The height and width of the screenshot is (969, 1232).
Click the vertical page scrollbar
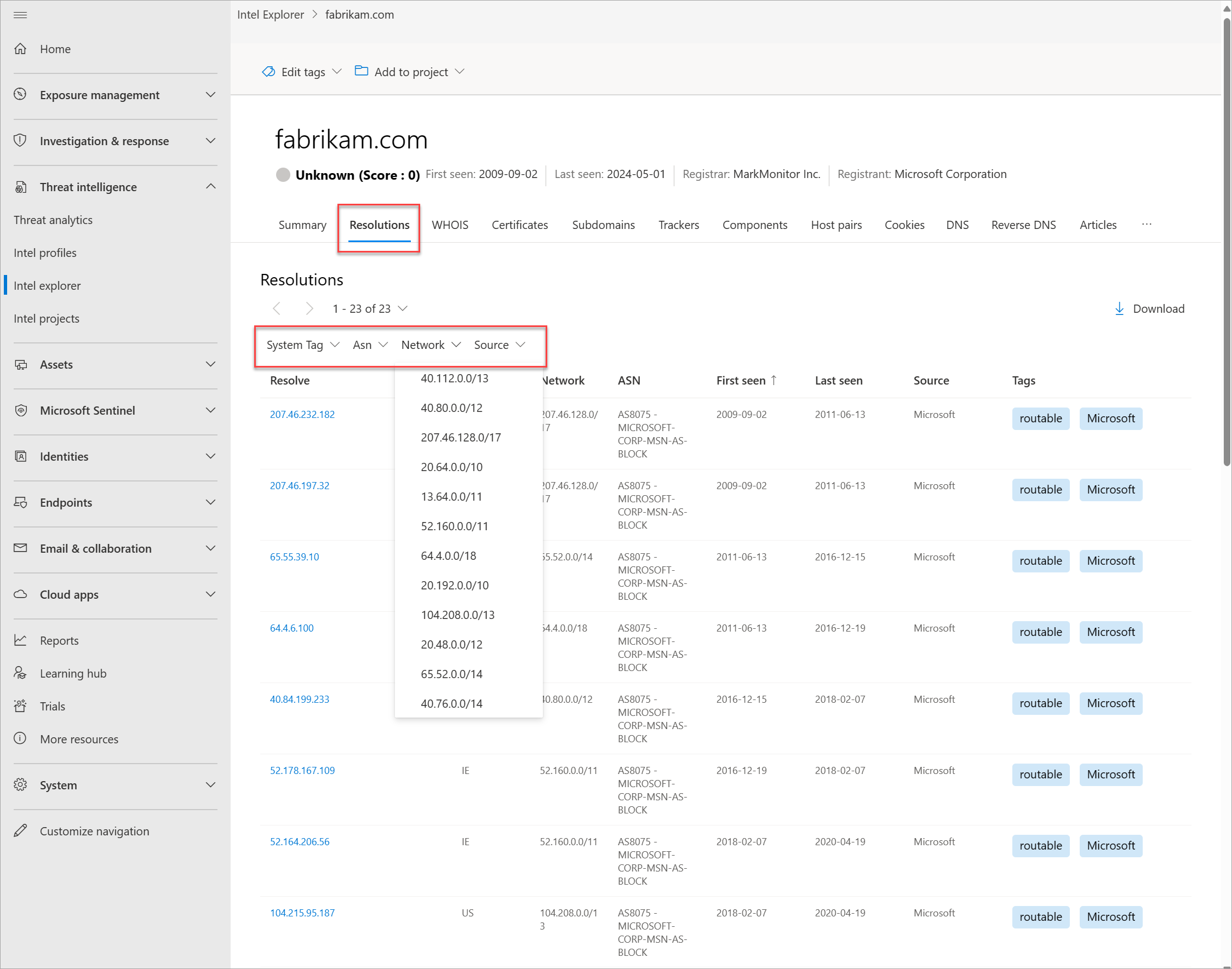tap(1227, 242)
